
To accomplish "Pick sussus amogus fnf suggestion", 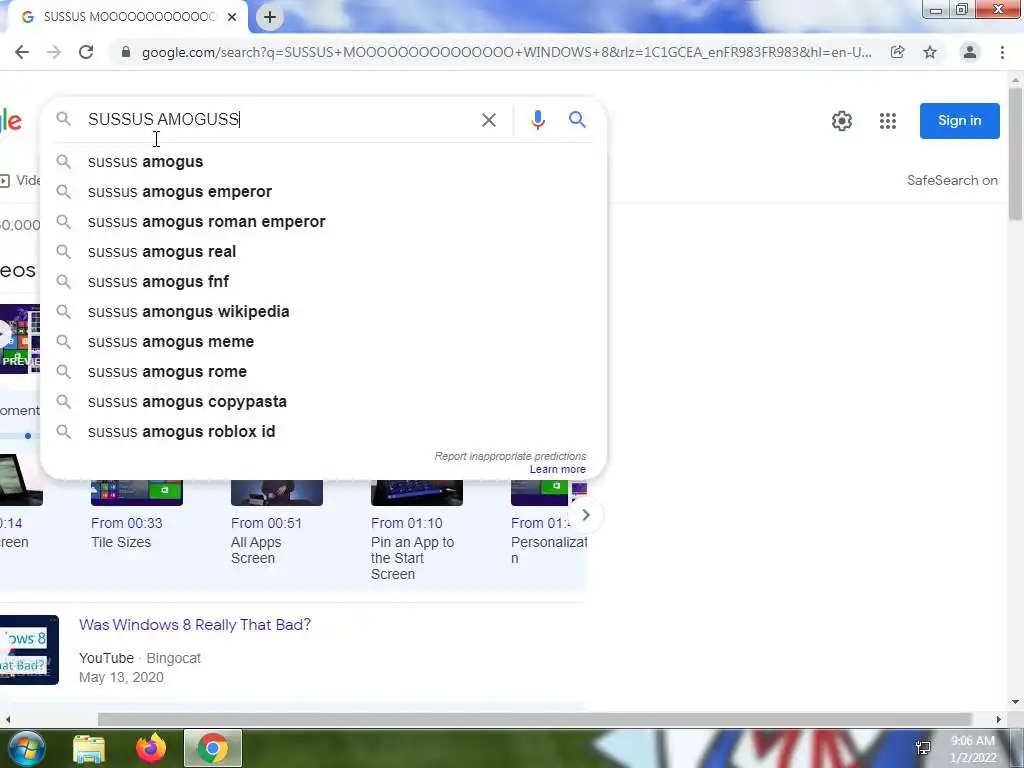I will pos(323,281).
